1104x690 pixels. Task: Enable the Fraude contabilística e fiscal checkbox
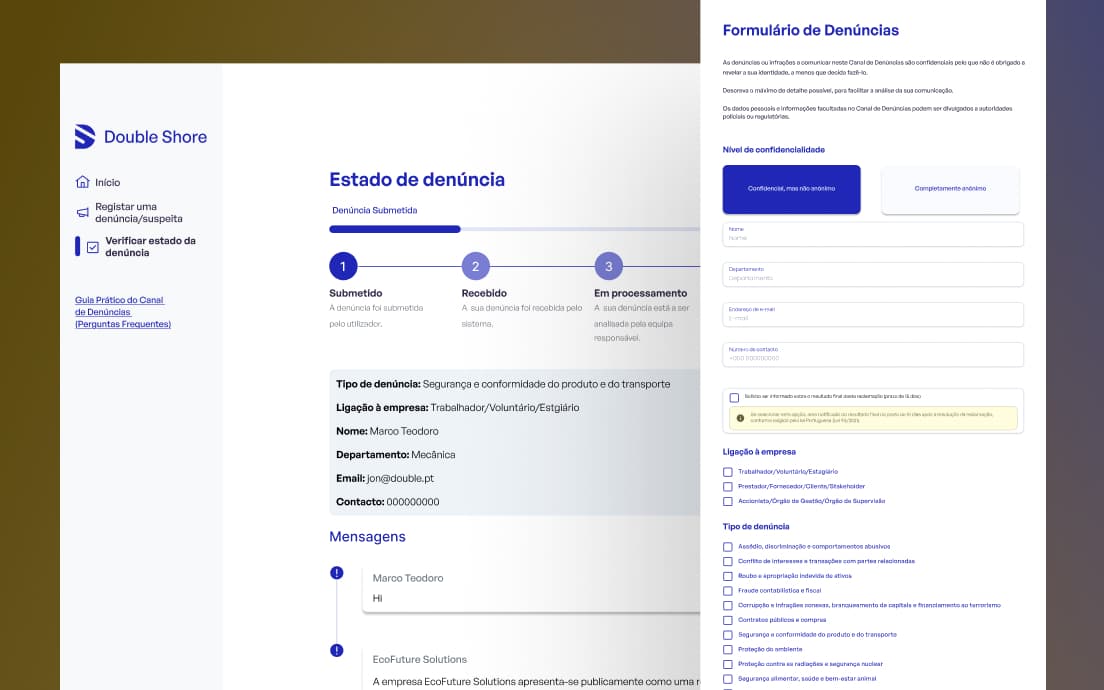click(727, 590)
